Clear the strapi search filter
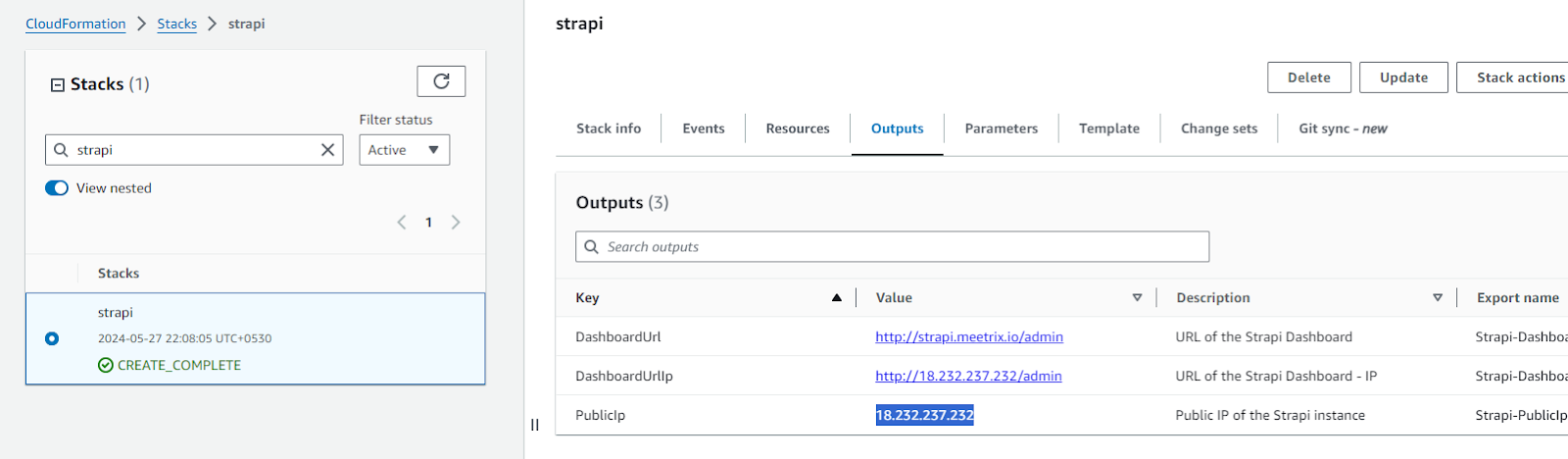The width and height of the screenshot is (1568, 459). point(327,150)
